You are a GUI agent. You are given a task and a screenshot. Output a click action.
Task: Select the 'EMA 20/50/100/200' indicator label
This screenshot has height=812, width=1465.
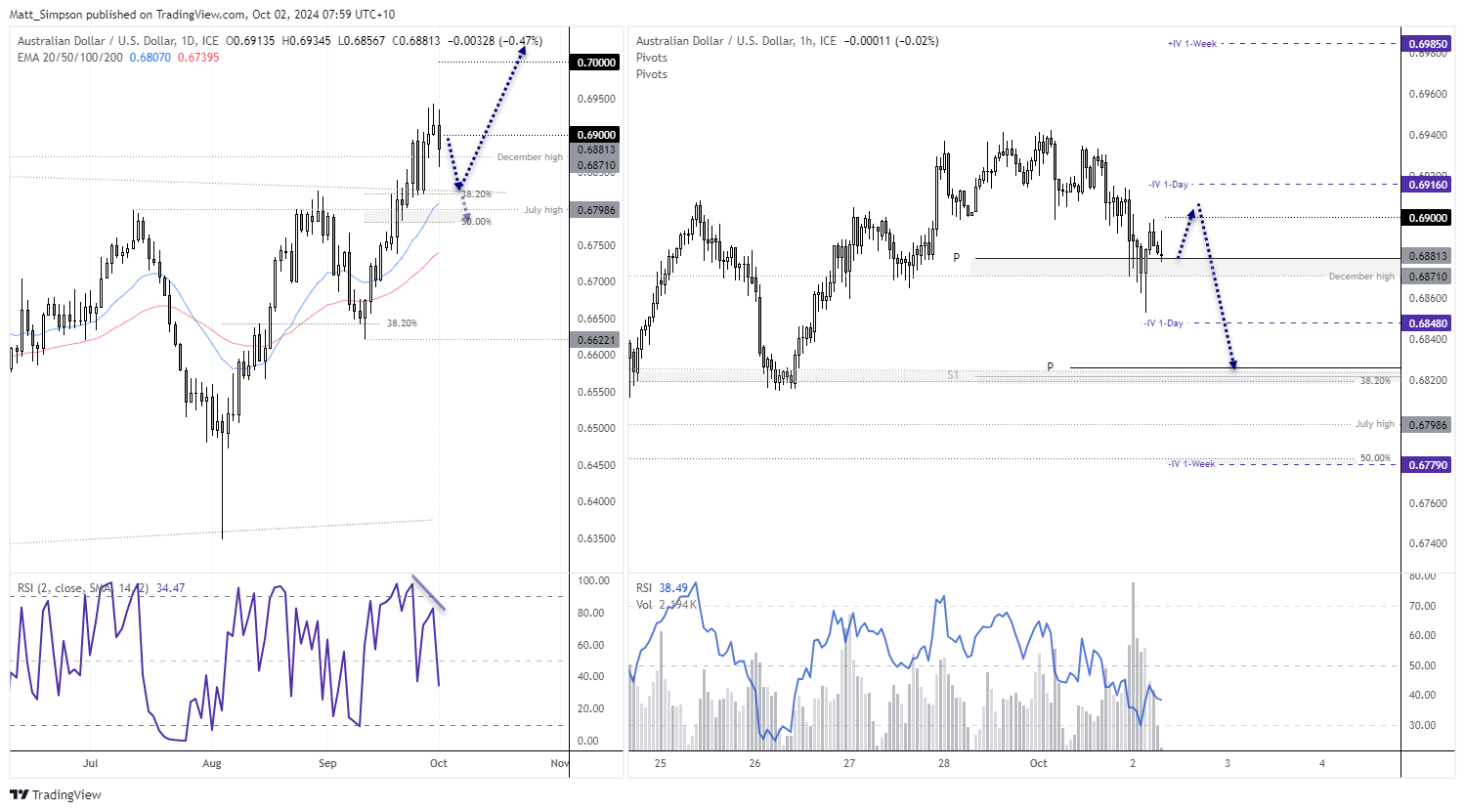click(x=70, y=58)
